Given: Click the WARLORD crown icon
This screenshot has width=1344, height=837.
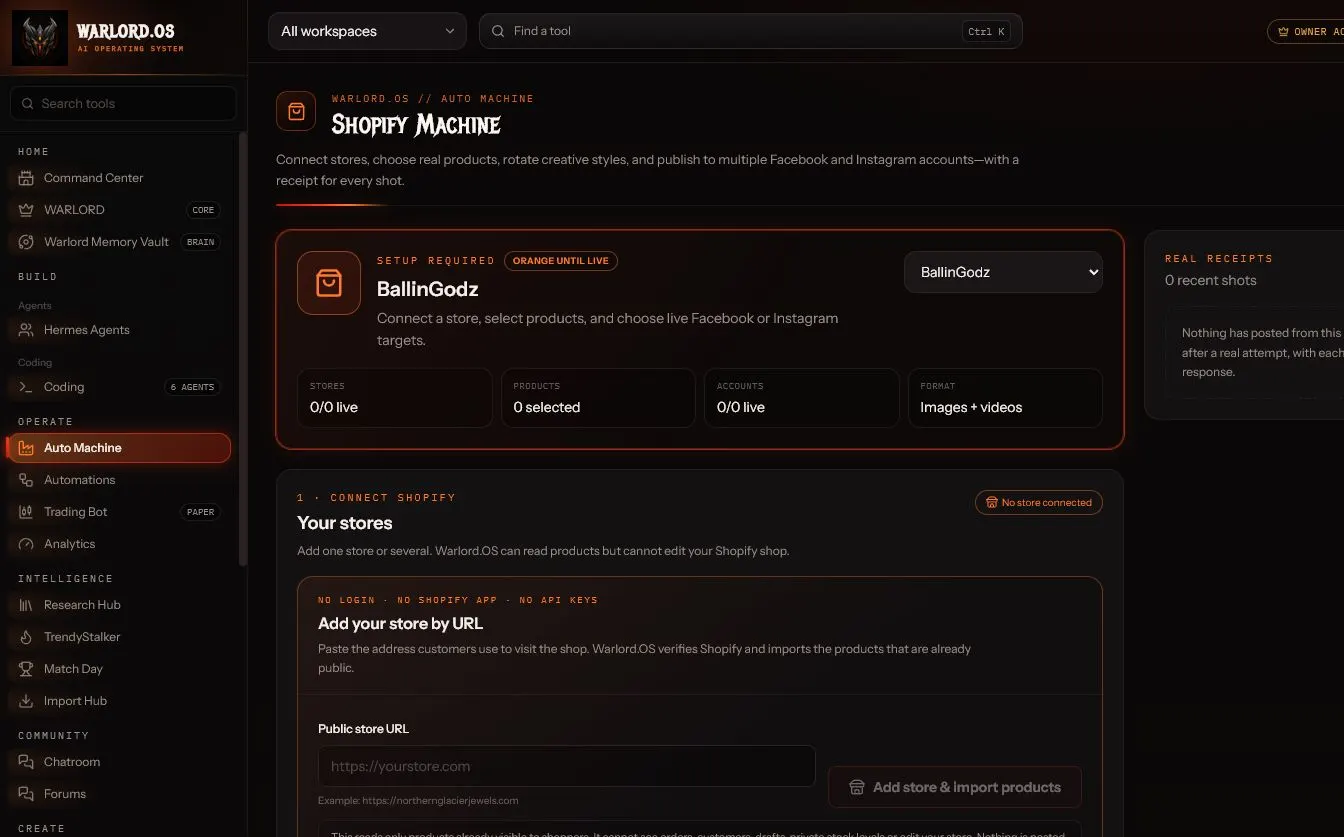Looking at the screenshot, I should click(x=26, y=210).
